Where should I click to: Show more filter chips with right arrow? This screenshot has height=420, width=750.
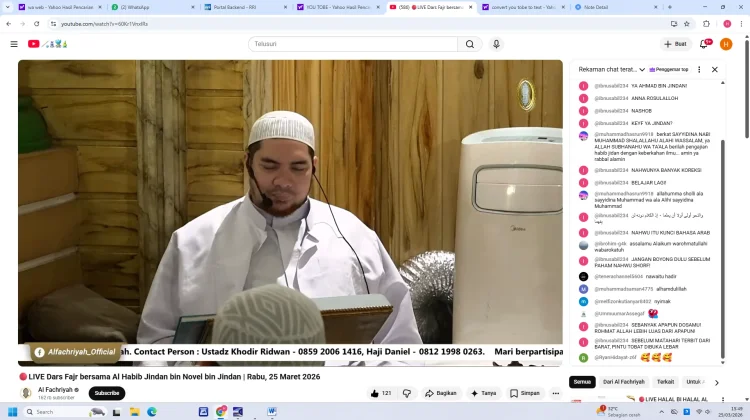(x=717, y=382)
